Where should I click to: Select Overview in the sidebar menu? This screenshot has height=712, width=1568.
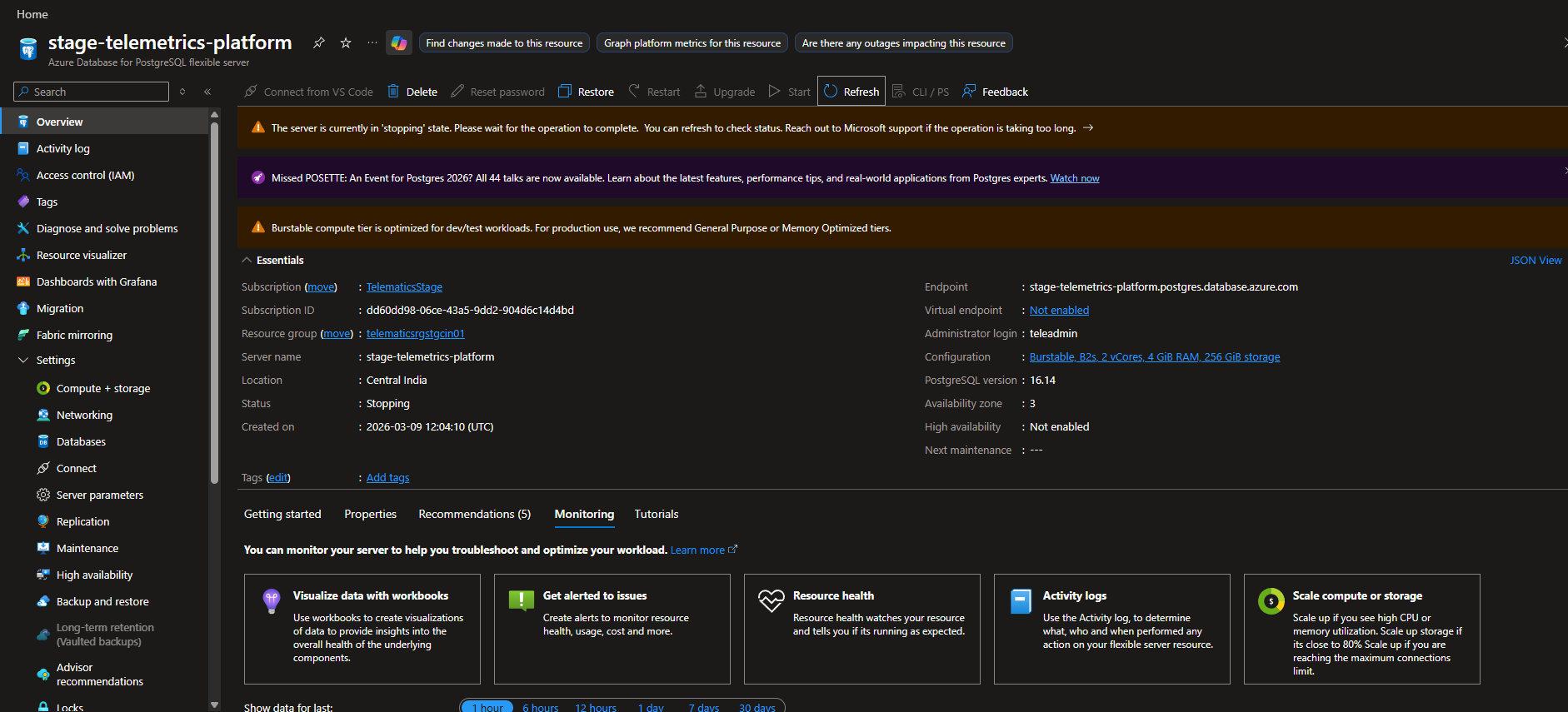(x=104, y=122)
